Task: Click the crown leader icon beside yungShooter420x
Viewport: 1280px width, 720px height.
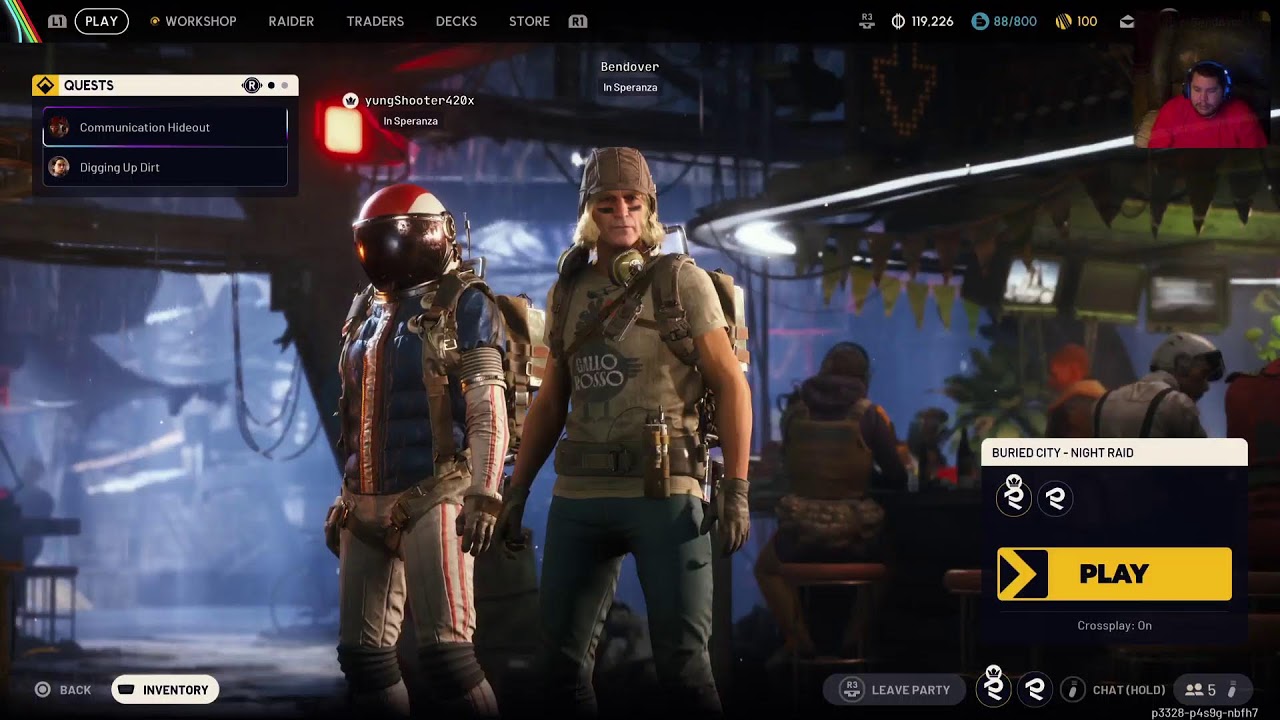Action: pos(350,100)
